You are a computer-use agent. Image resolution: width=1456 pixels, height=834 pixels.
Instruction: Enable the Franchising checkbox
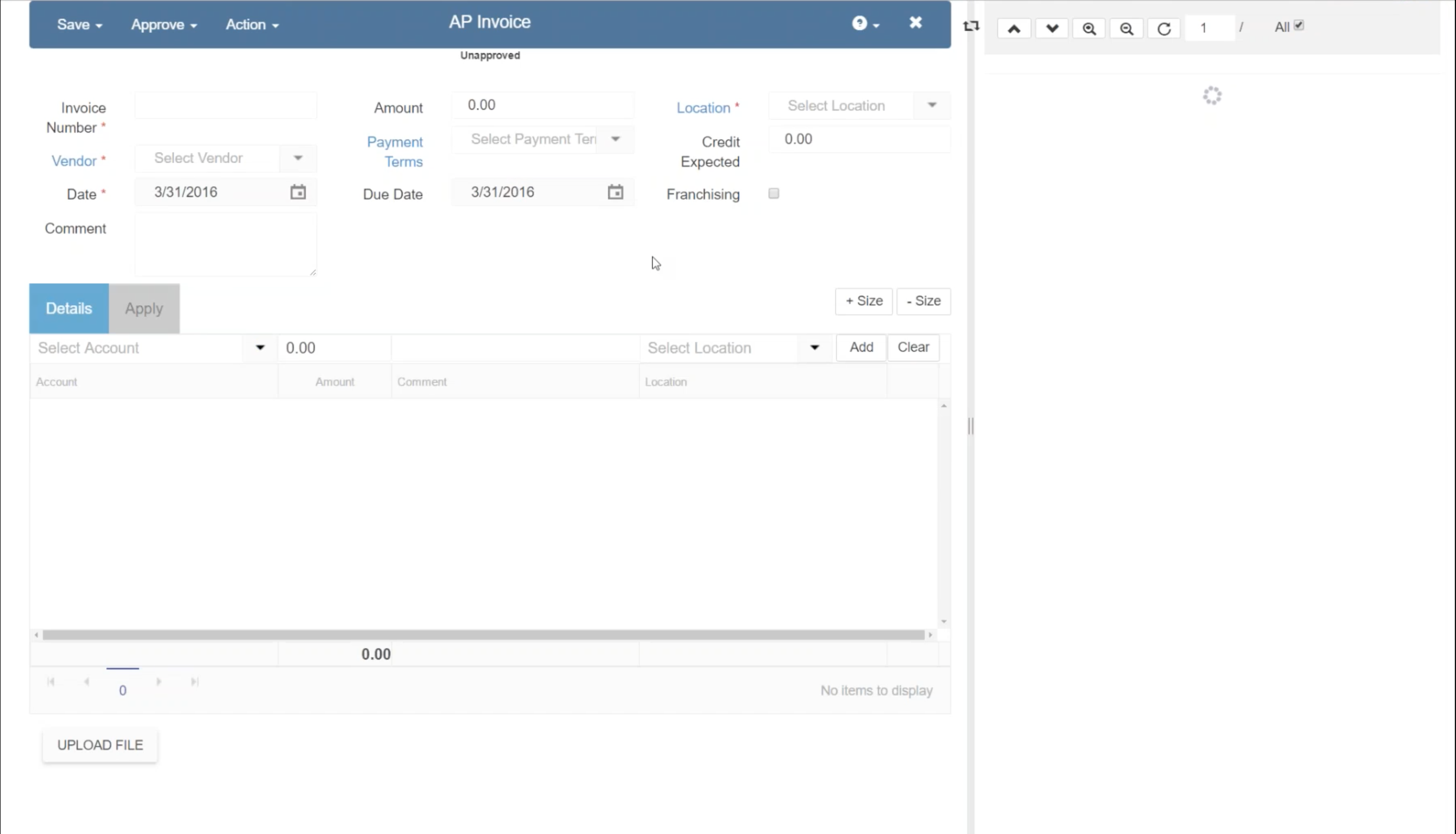774,194
